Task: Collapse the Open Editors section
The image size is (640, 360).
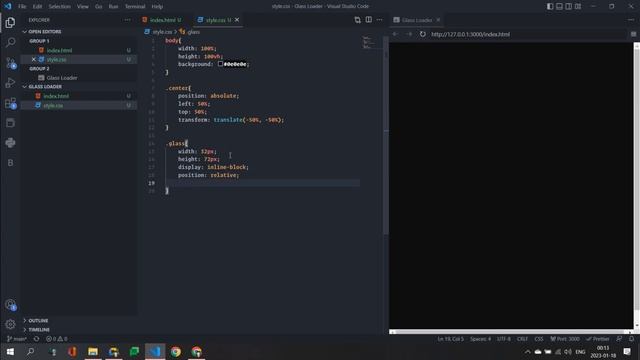Action: point(44,31)
